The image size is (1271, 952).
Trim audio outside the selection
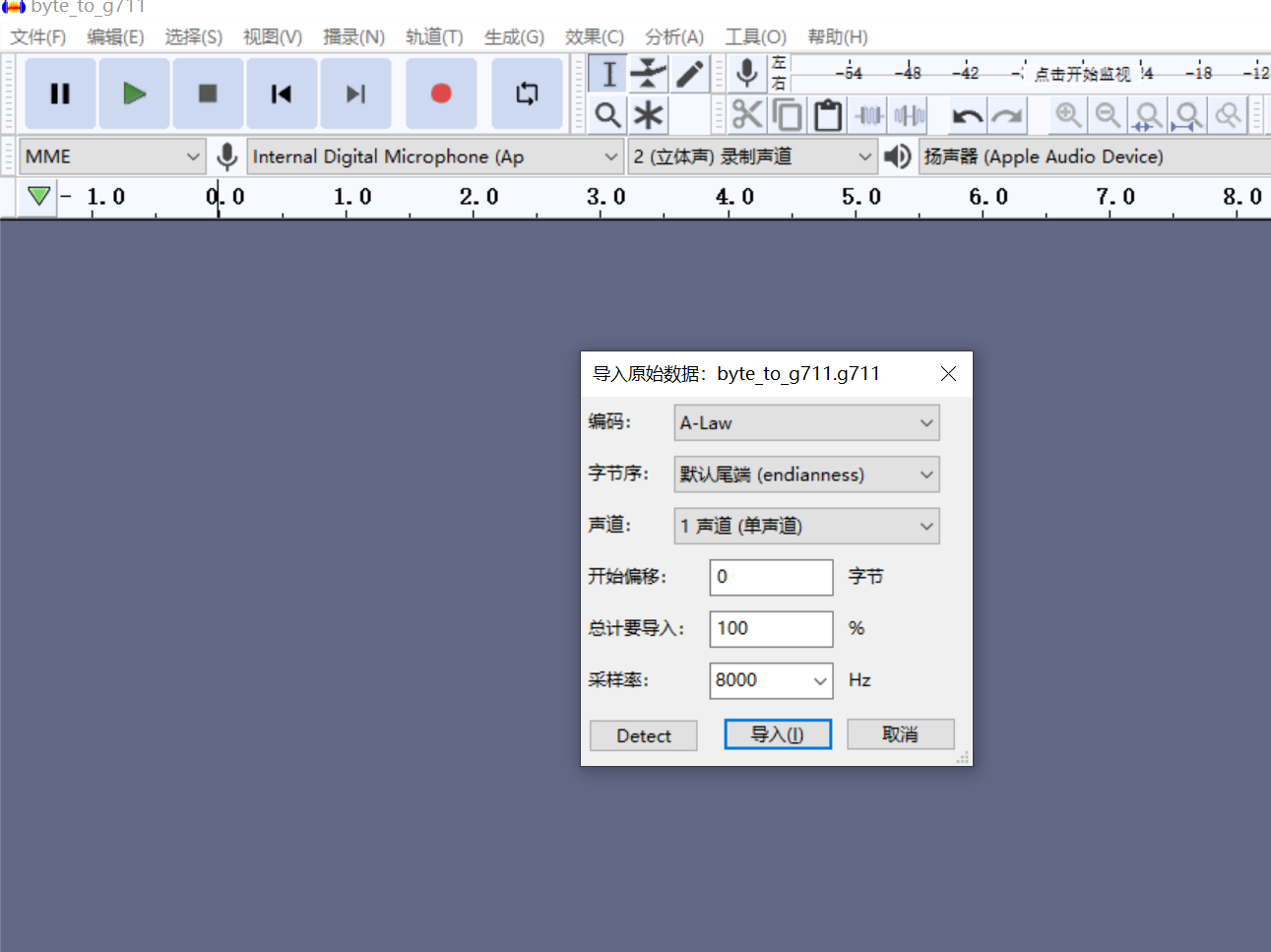pos(869,115)
